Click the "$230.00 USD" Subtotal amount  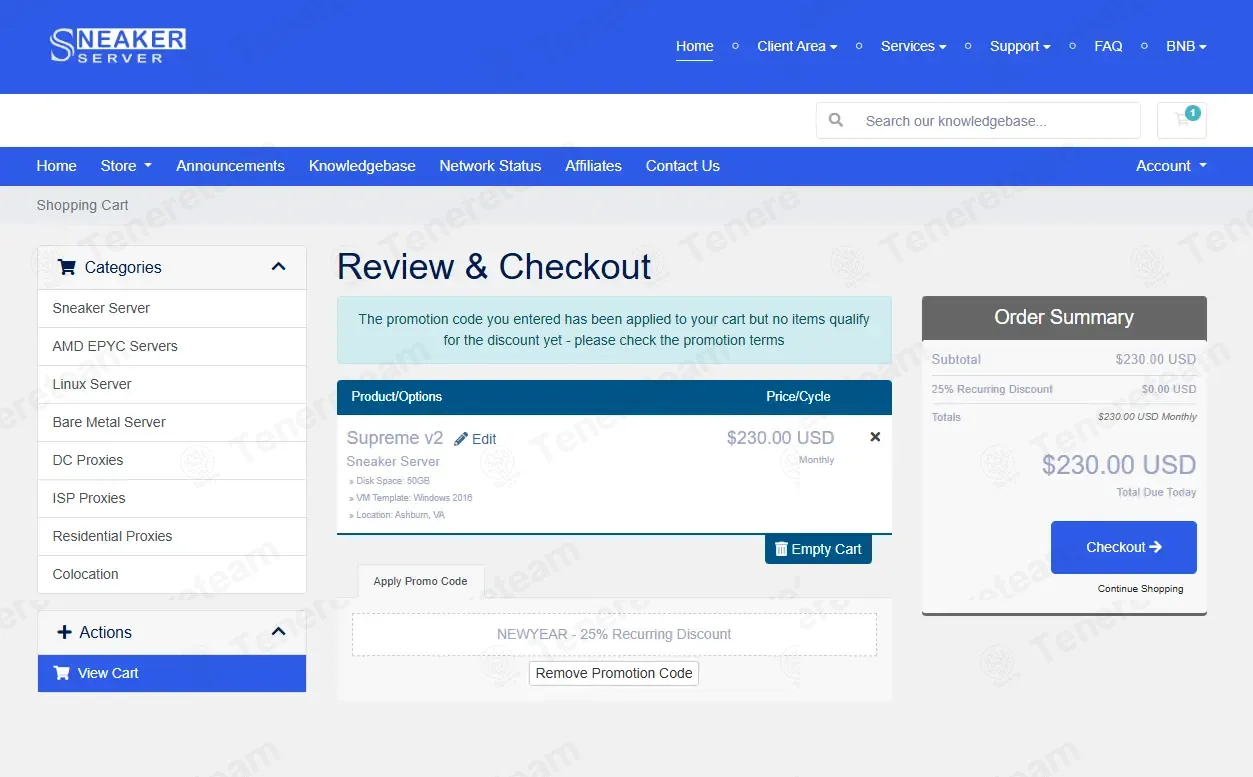click(x=1155, y=359)
